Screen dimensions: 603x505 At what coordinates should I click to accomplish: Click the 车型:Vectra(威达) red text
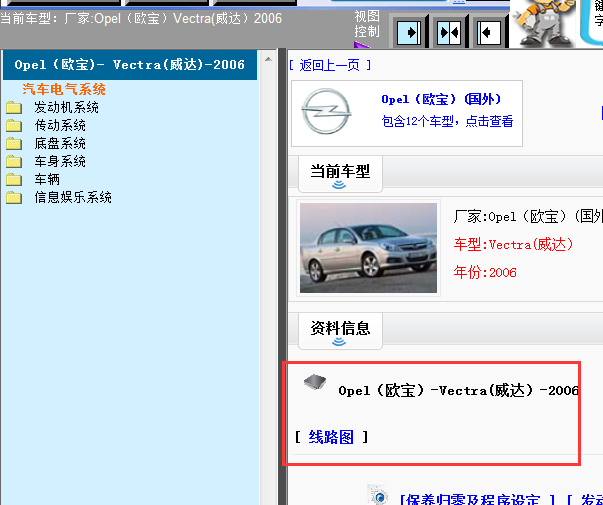pos(513,245)
